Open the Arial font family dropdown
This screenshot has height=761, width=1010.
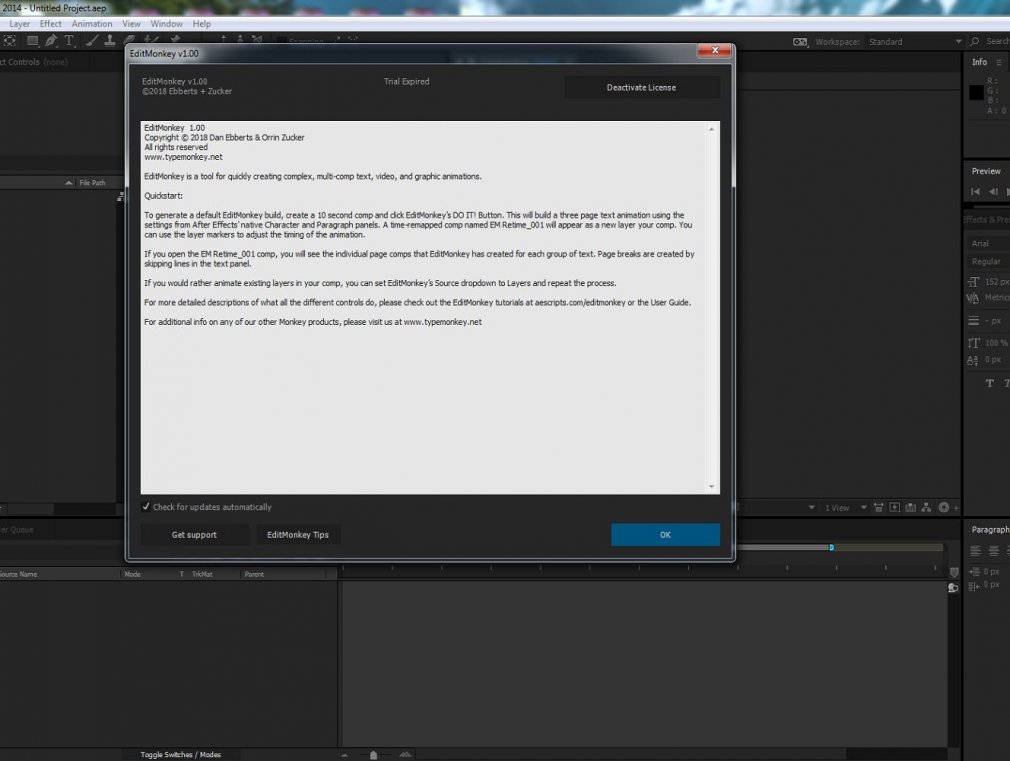pos(989,244)
